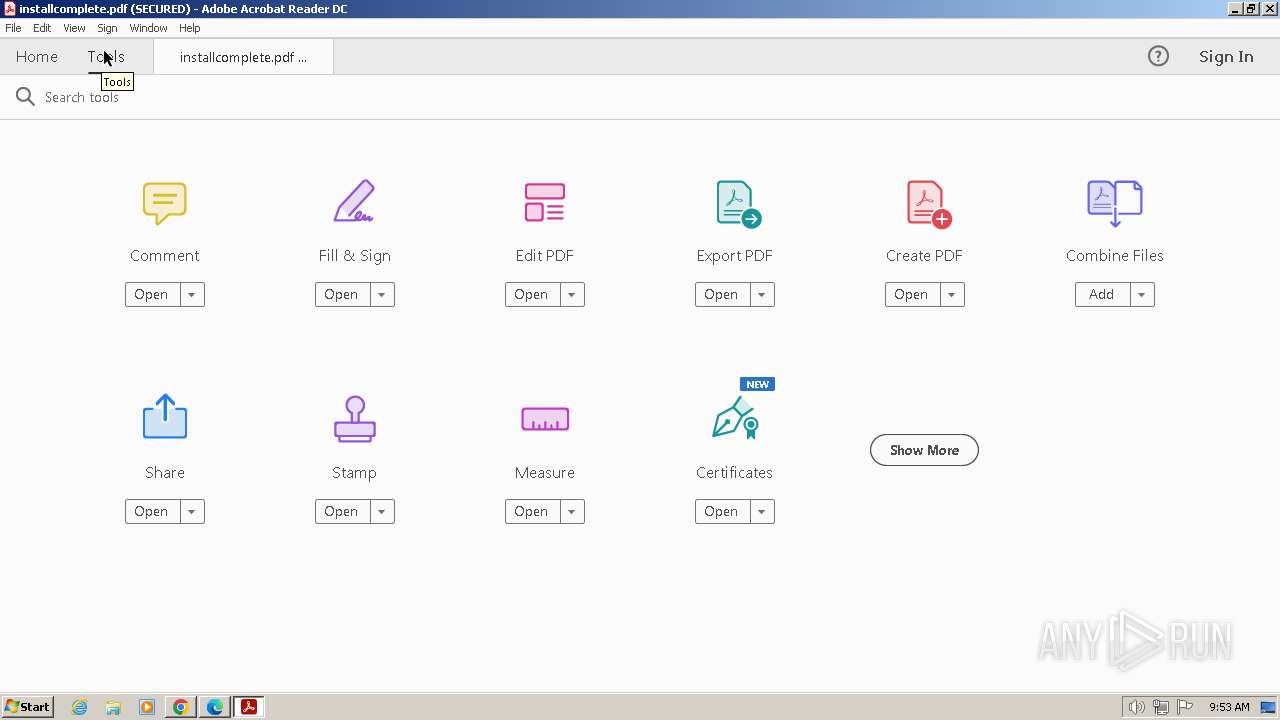Screen dimensions: 1280x720
Task: Open the File menu
Action: click(13, 28)
